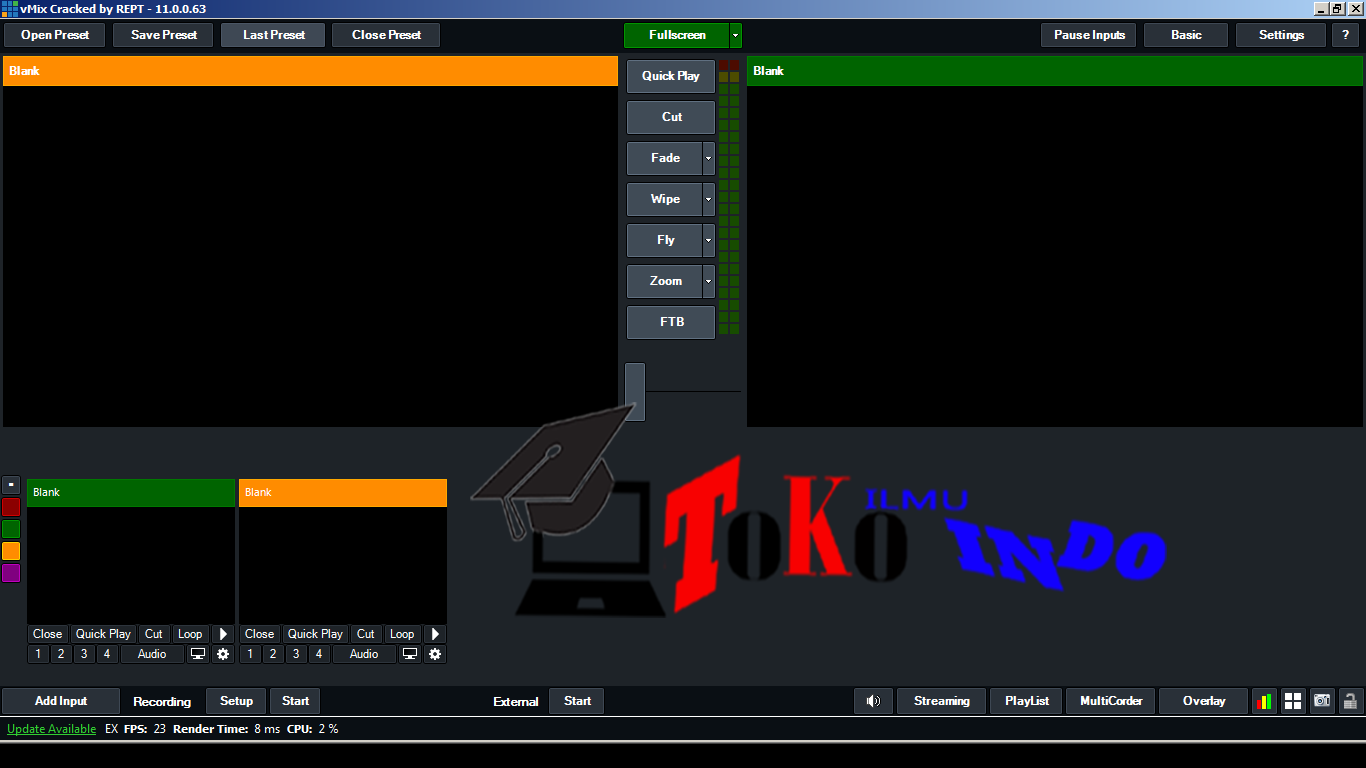Apply the Zoom transition

point(665,281)
